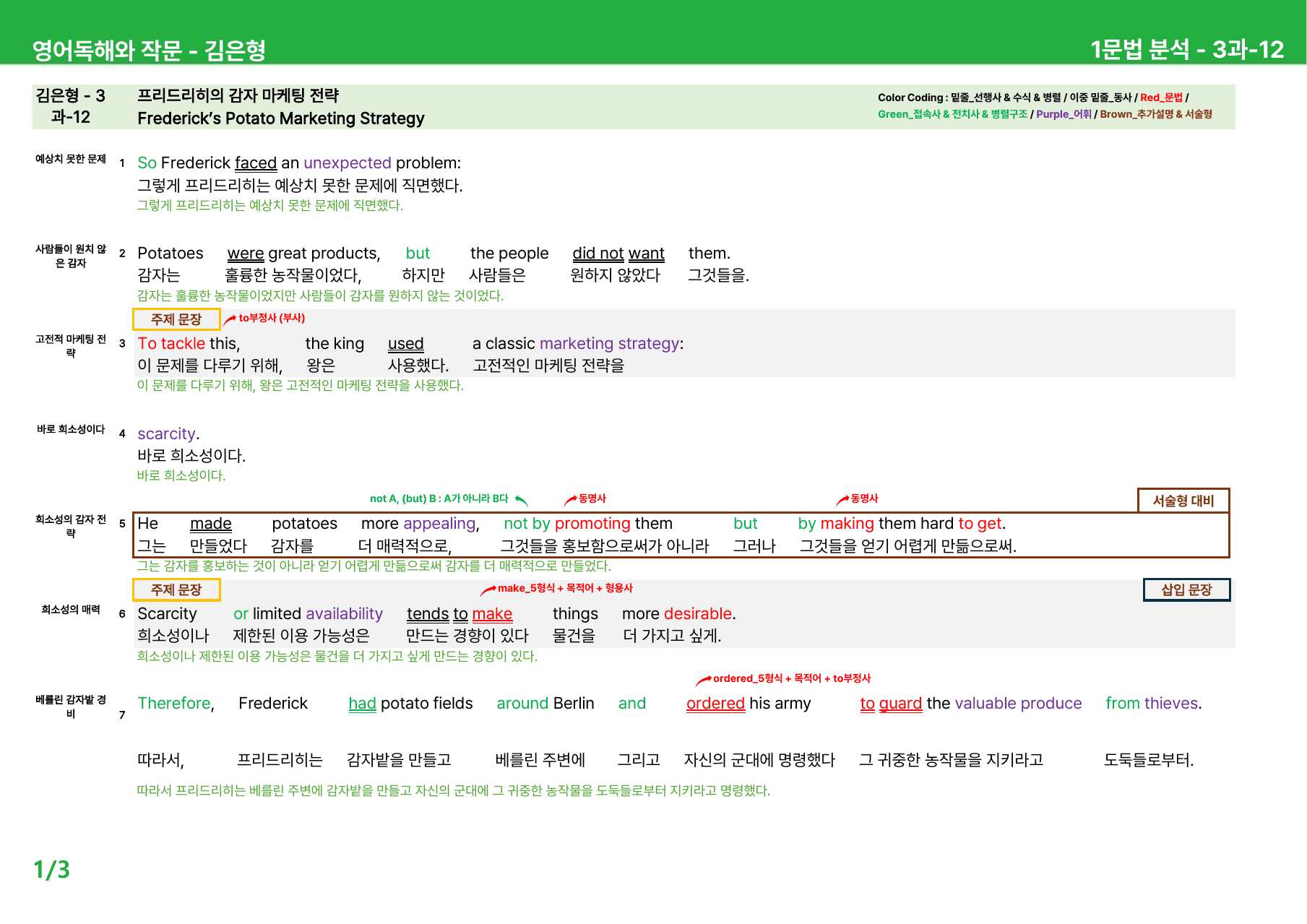Click the purple legend text Purple_어휘

point(1064,114)
